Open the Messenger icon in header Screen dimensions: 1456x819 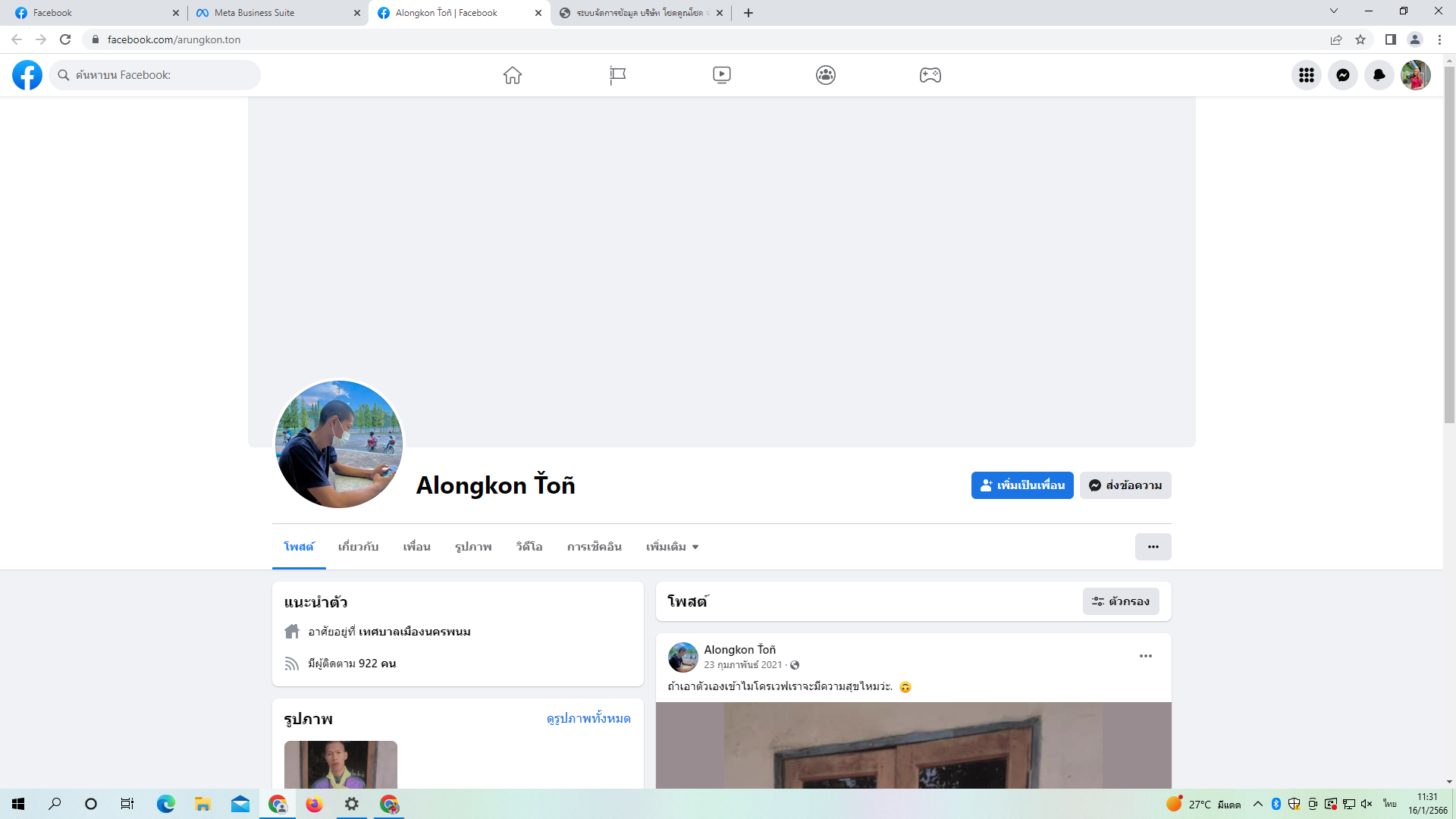(1342, 75)
